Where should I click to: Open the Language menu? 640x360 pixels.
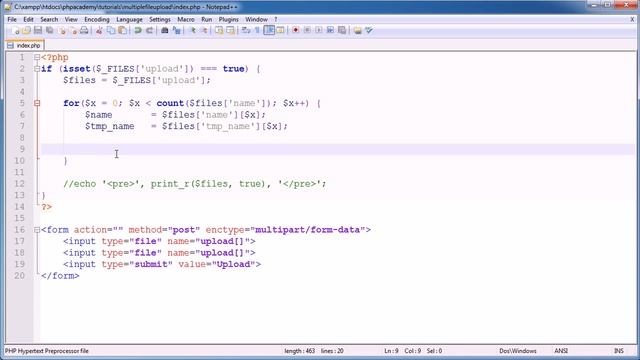click(x=129, y=19)
